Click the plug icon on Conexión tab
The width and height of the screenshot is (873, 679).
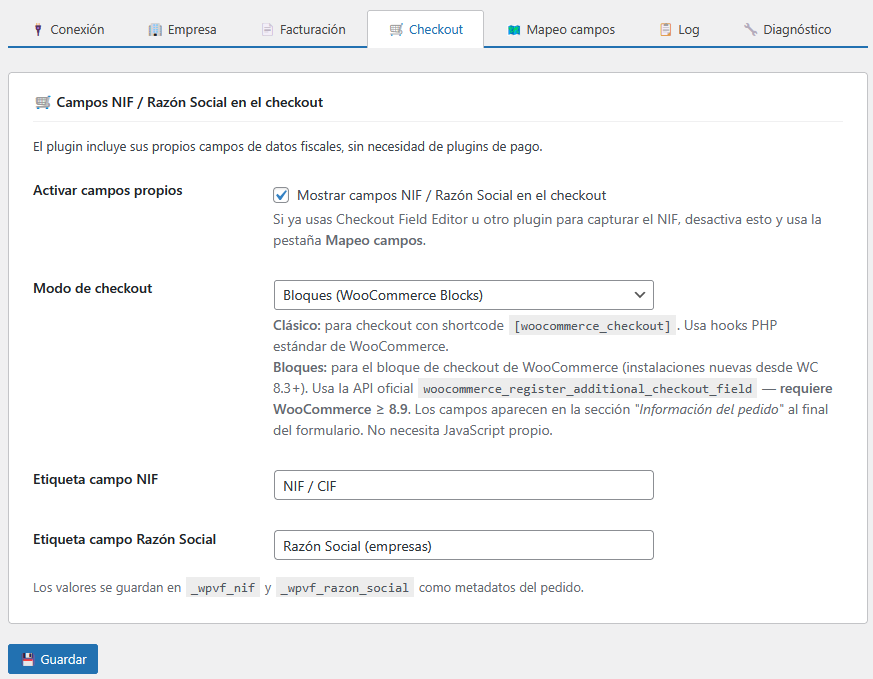(38, 30)
